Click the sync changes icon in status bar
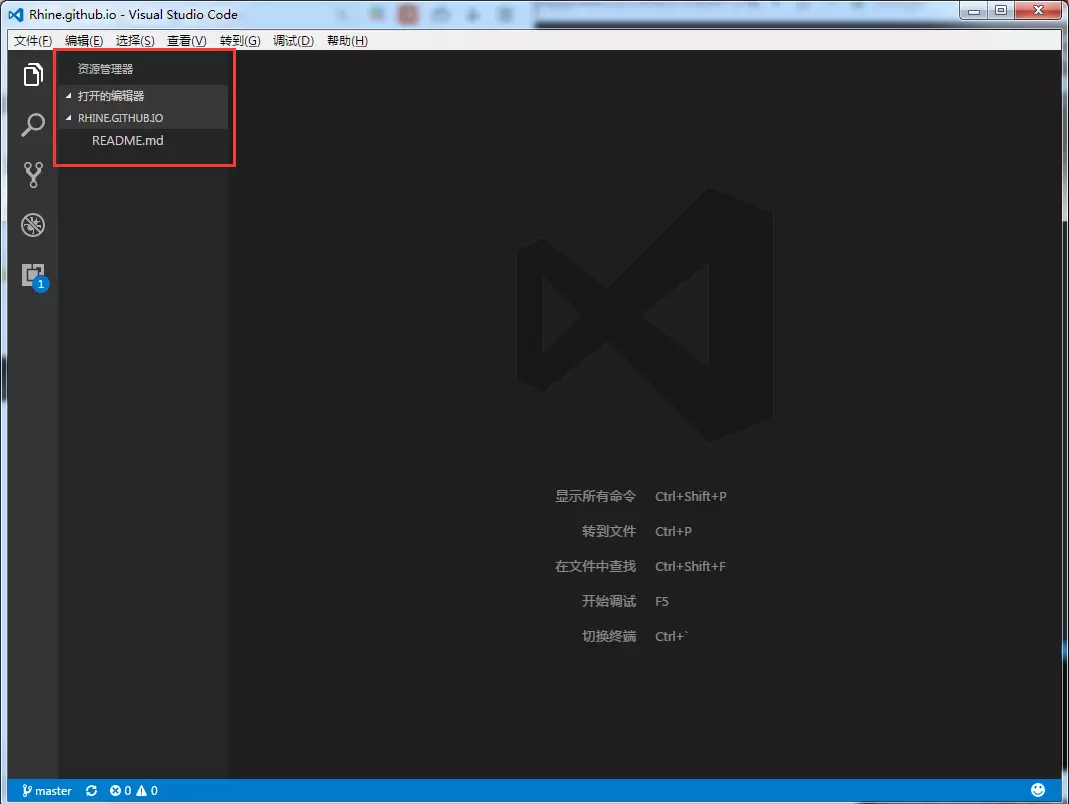The image size is (1069, 804). (x=91, y=791)
